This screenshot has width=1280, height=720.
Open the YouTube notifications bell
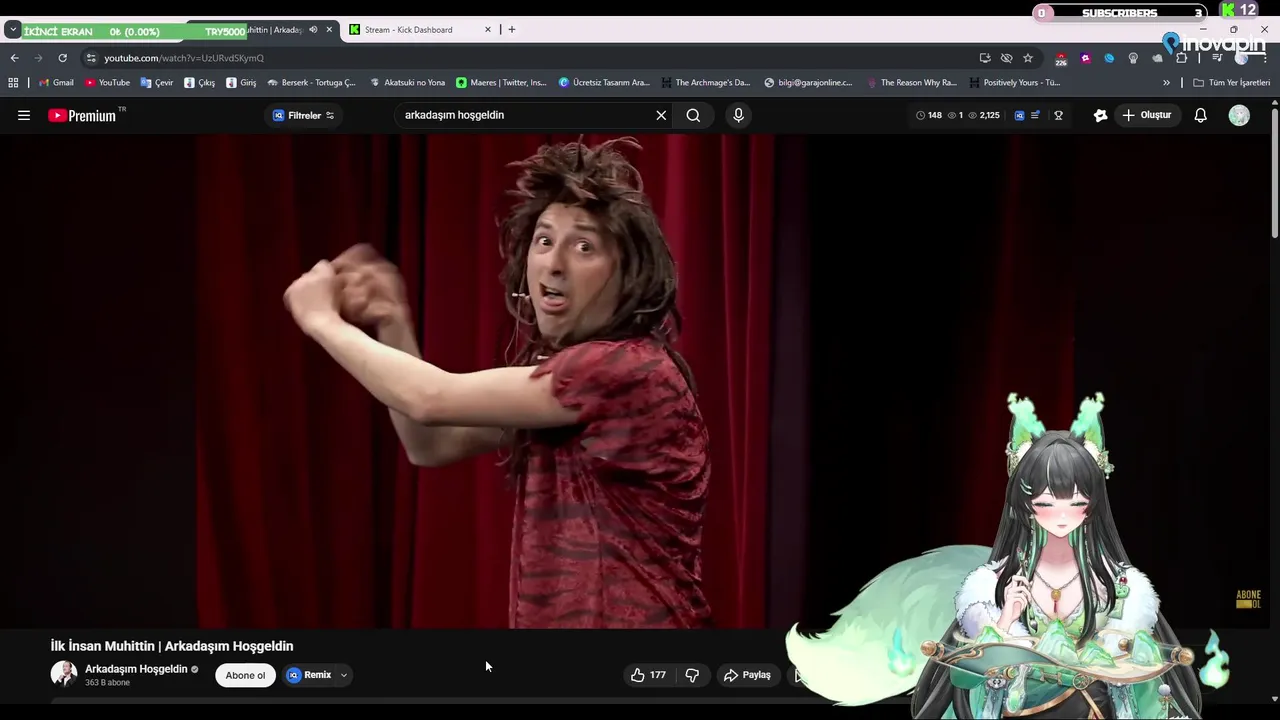tap(1200, 115)
